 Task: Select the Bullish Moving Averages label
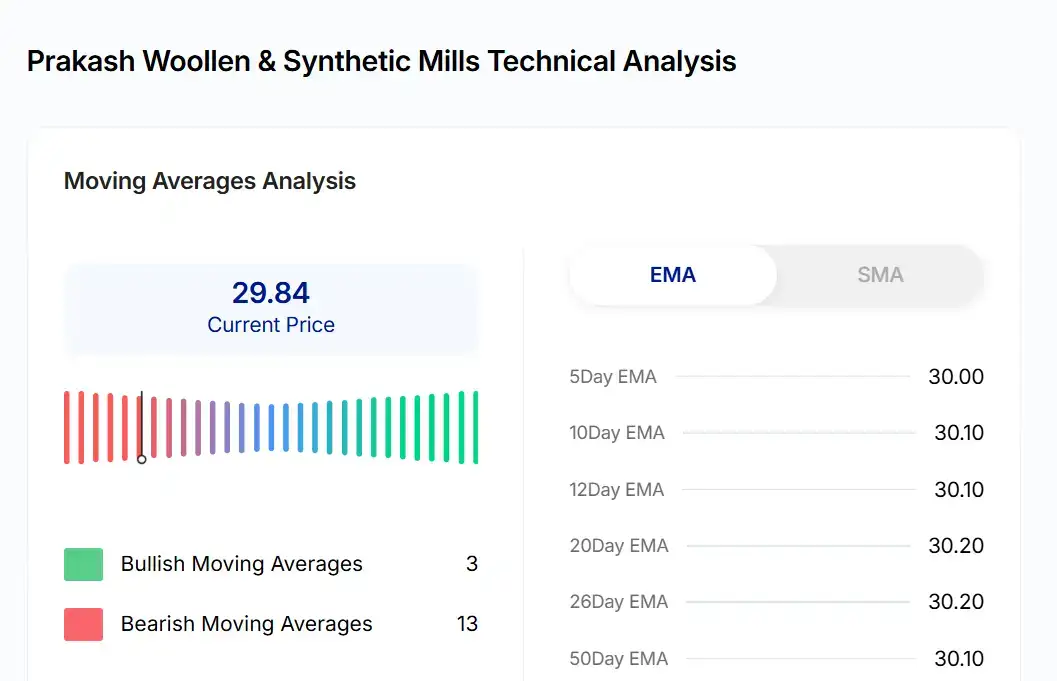(x=241, y=564)
